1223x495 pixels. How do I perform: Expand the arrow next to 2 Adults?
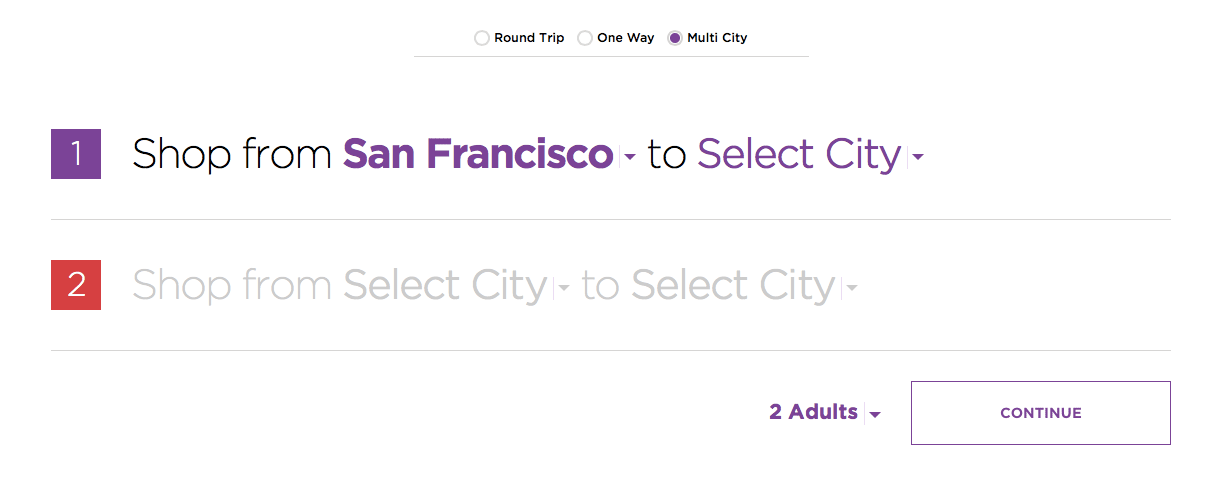click(875, 414)
